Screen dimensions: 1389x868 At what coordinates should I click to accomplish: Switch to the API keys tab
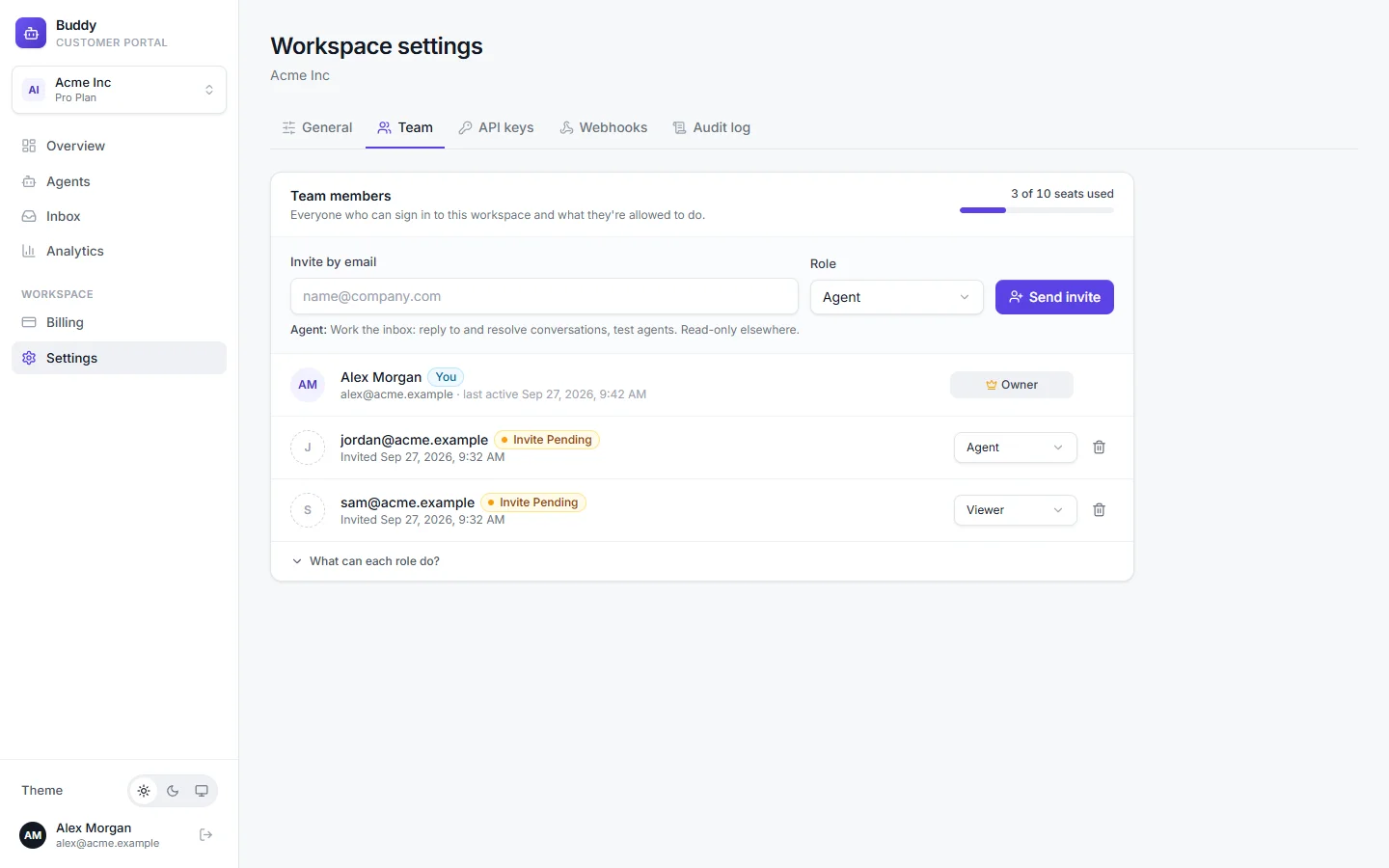tap(496, 127)
